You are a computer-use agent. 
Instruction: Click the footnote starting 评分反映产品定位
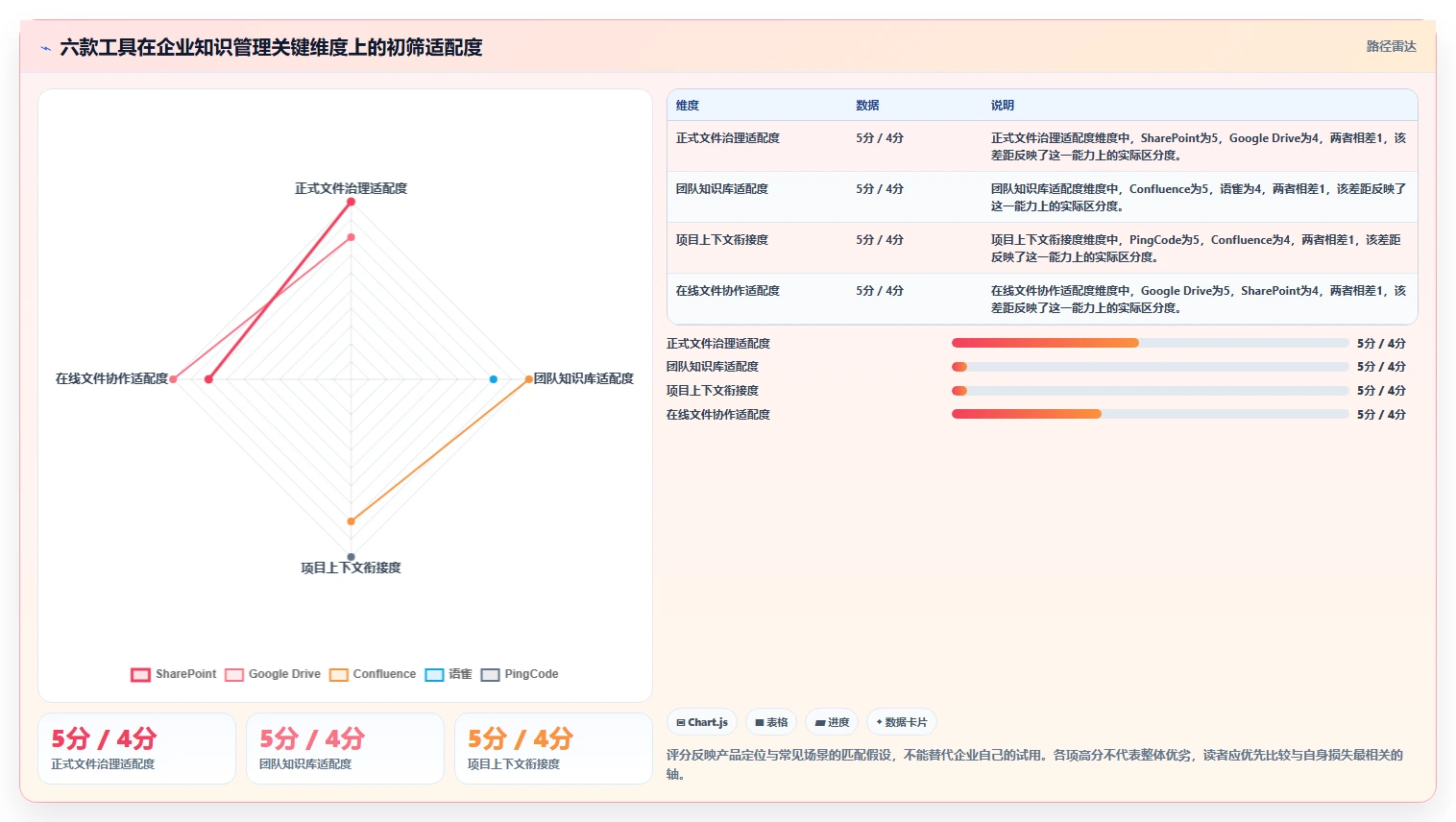click(x=1035, y=764)
